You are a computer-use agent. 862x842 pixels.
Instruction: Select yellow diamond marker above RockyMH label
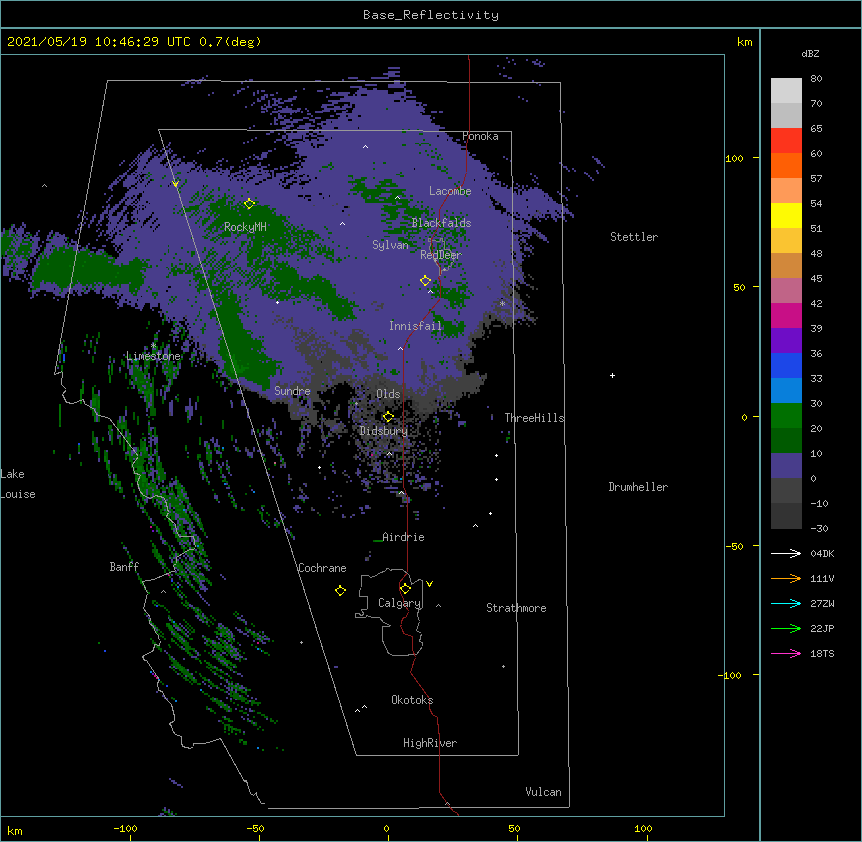(249, 203)
